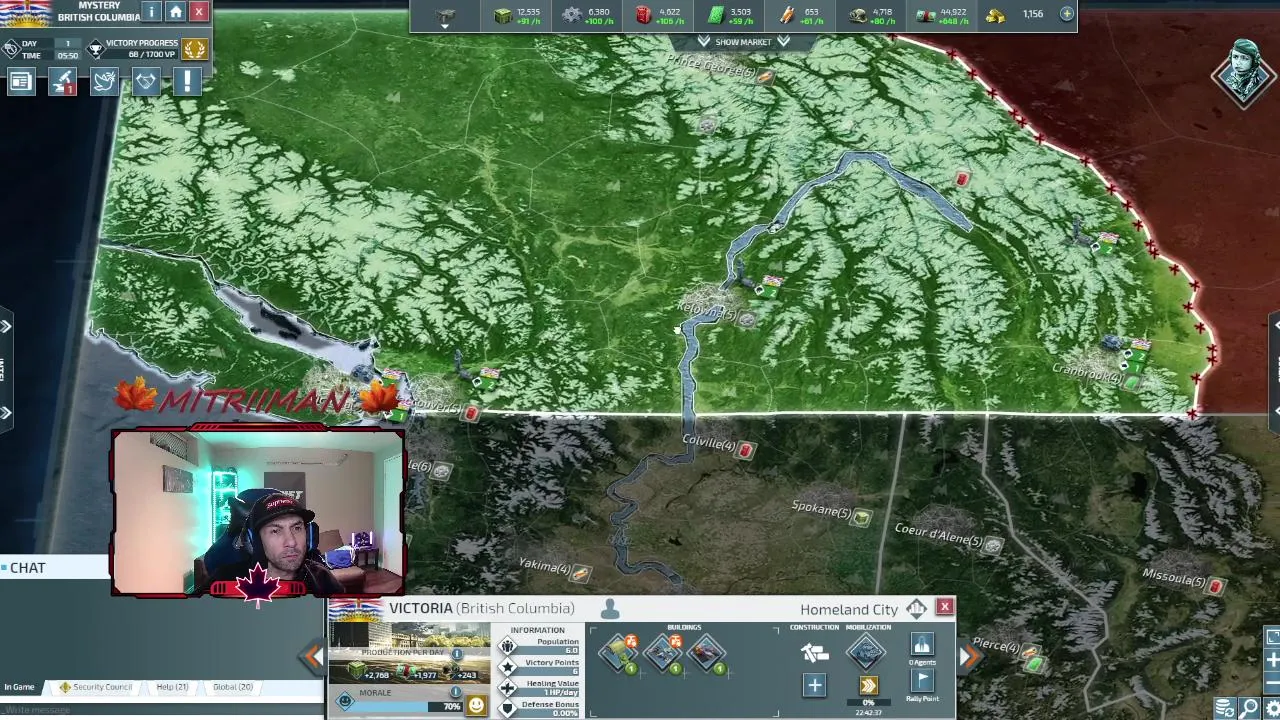Image resolution: width=1280 pixels, height=720 pixels.
Task: Click the manpower helmet resource icon
Action: [858, 15]
